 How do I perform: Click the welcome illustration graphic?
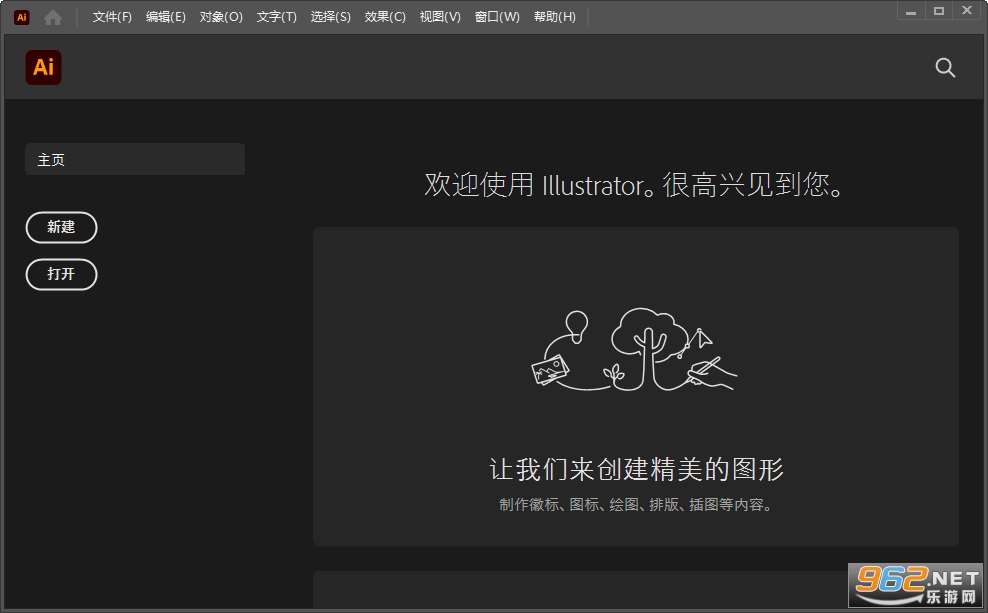tap(635, 350)
